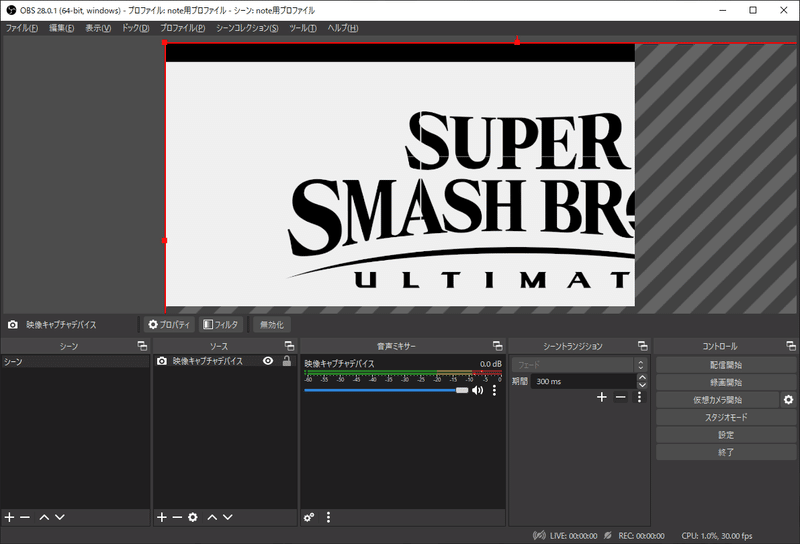This screenshot has width=800, height=544.
Task: Move the source down in the list
Action: pyautogui.click(x=228, y=517)
